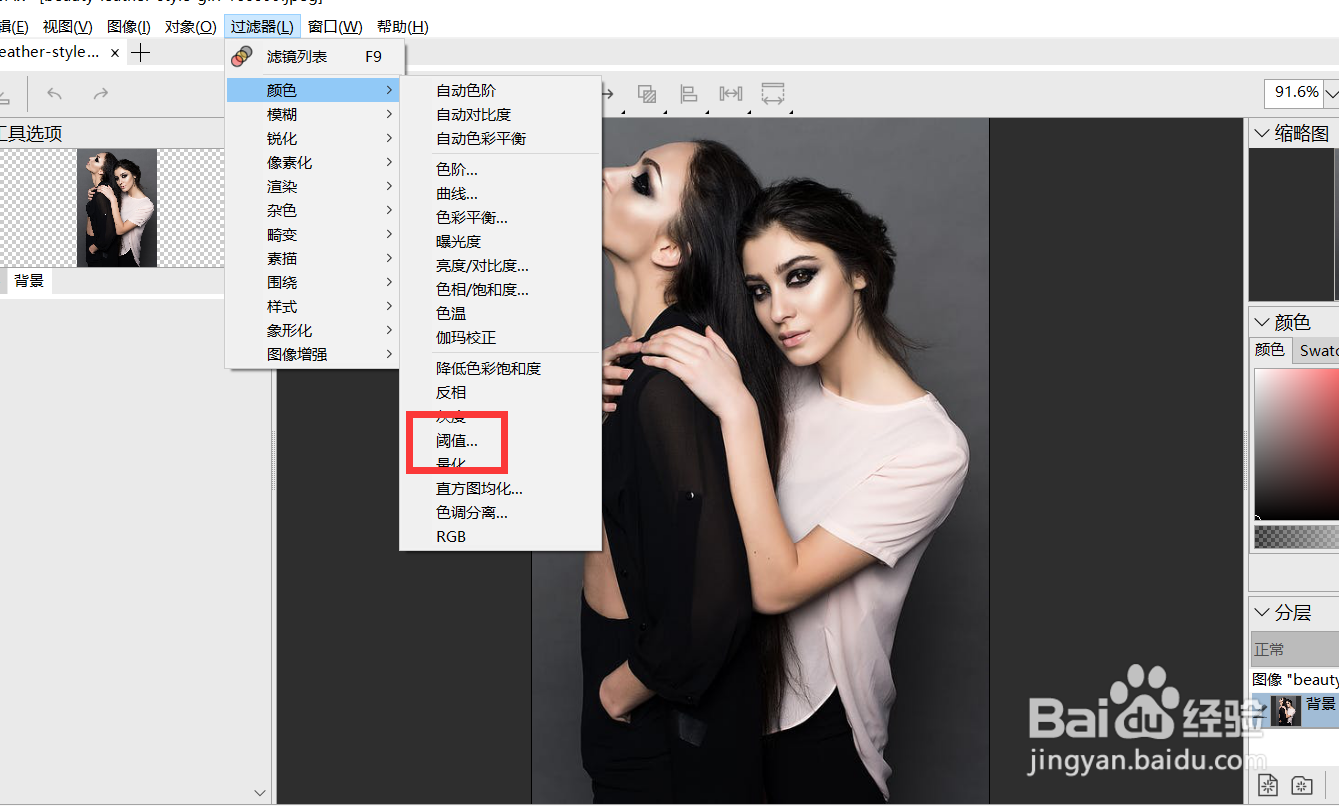
Task: Click the new layer icon in layers panel
Action: coord(1268,785)
